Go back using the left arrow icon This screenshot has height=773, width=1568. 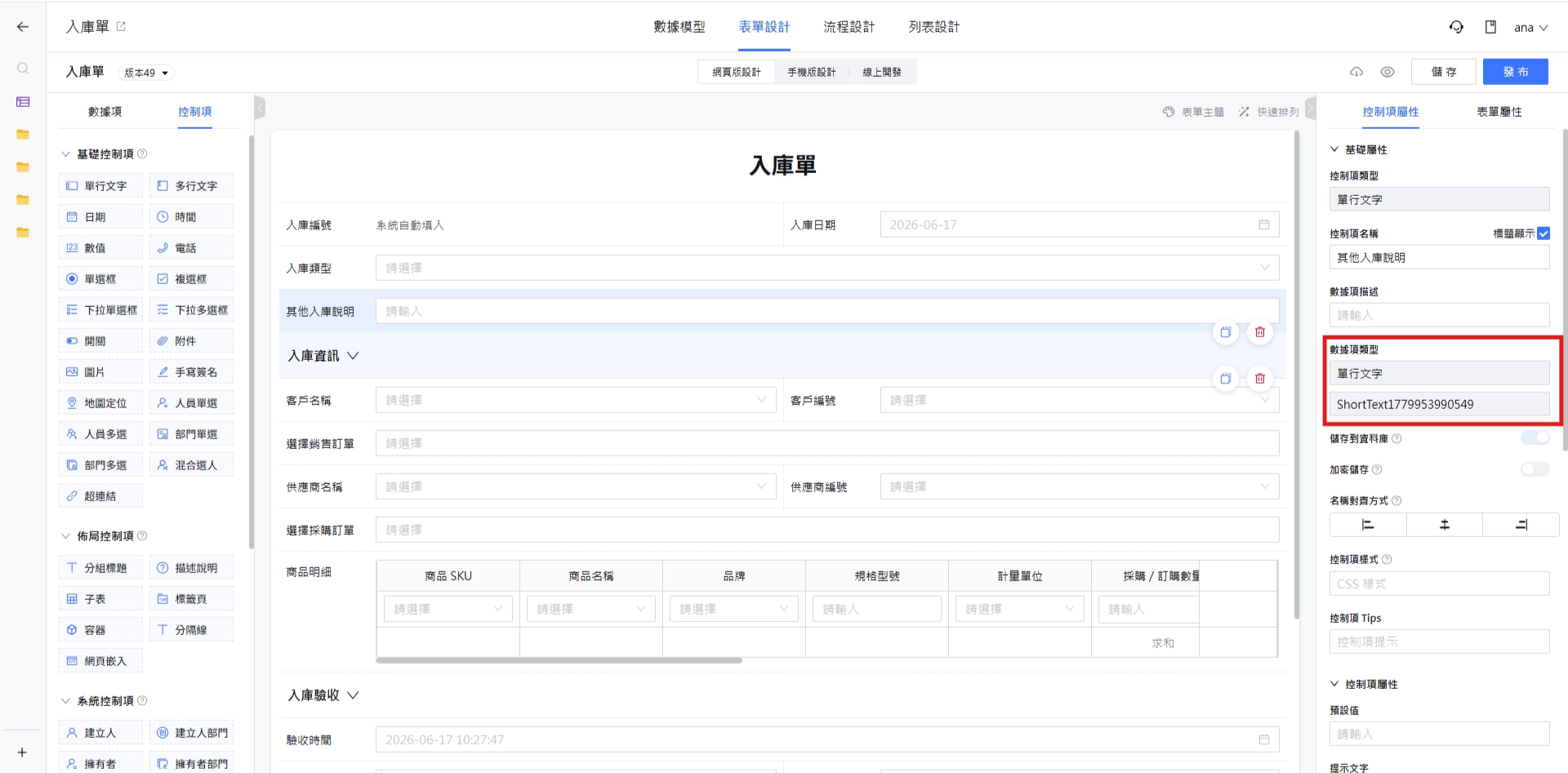[x=23, y=27]
